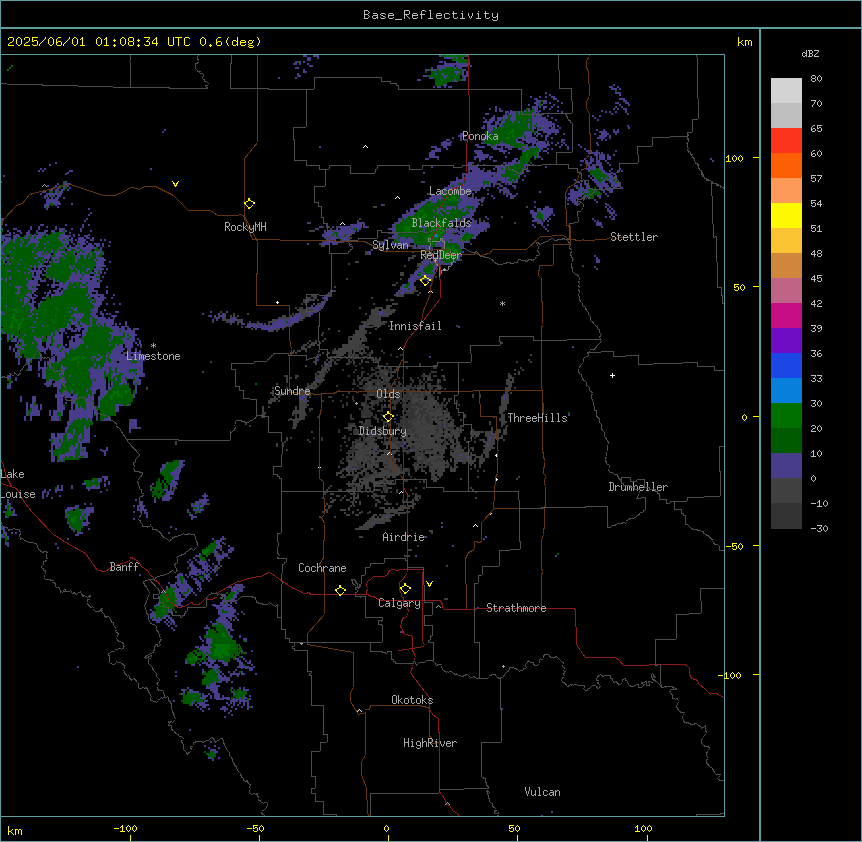The height and width of the screenshot is (842, 862).
Task: Click the 80 value on dBZ legend
Action: [x=816, y=79]
